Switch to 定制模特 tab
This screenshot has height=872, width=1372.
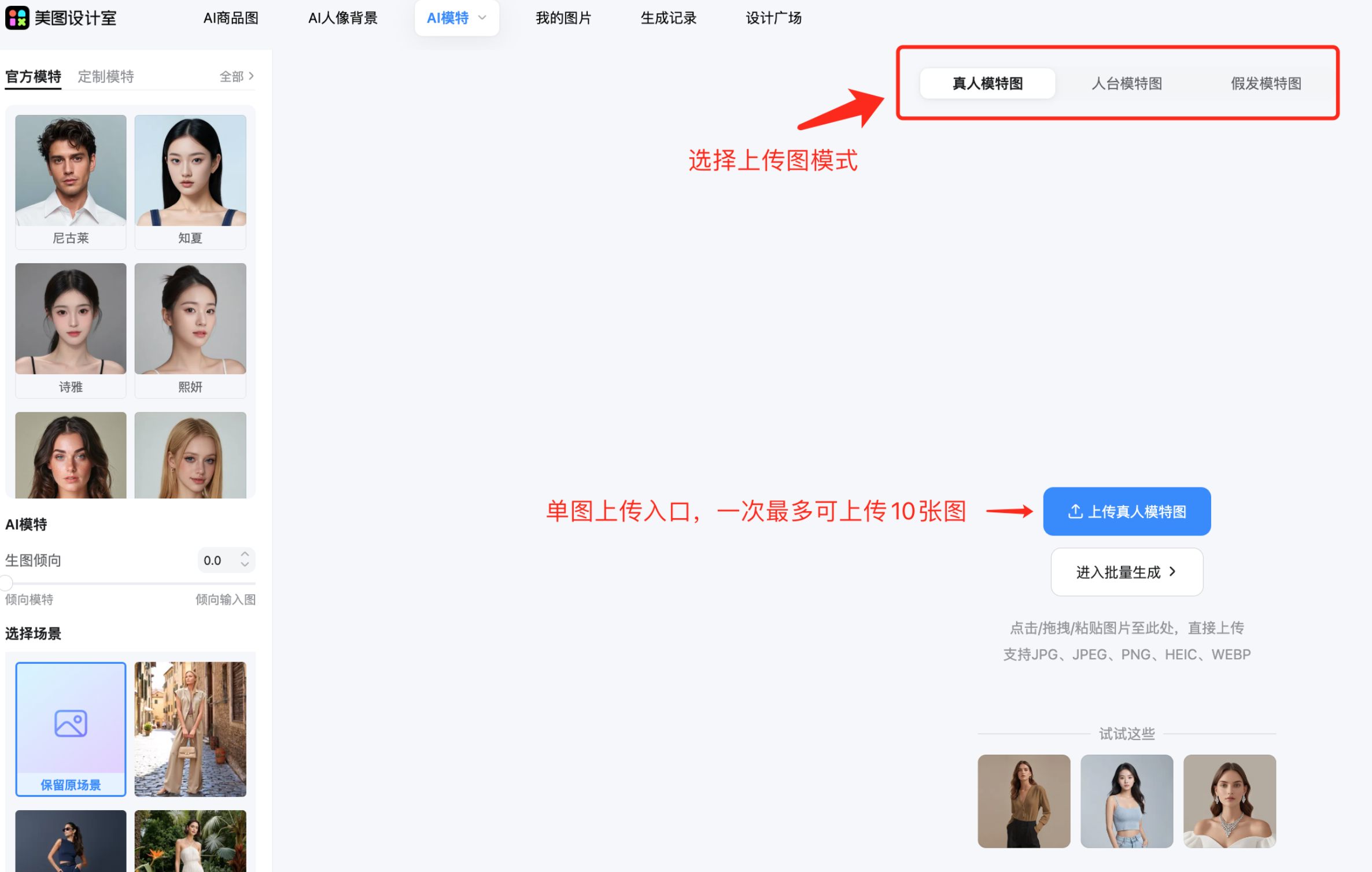point(106,76)
